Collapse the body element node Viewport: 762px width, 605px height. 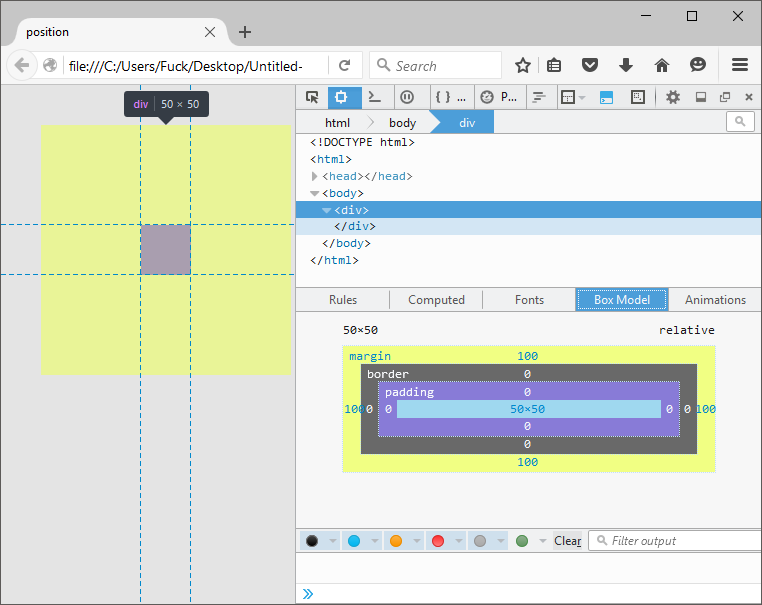[x=315, y=193]
